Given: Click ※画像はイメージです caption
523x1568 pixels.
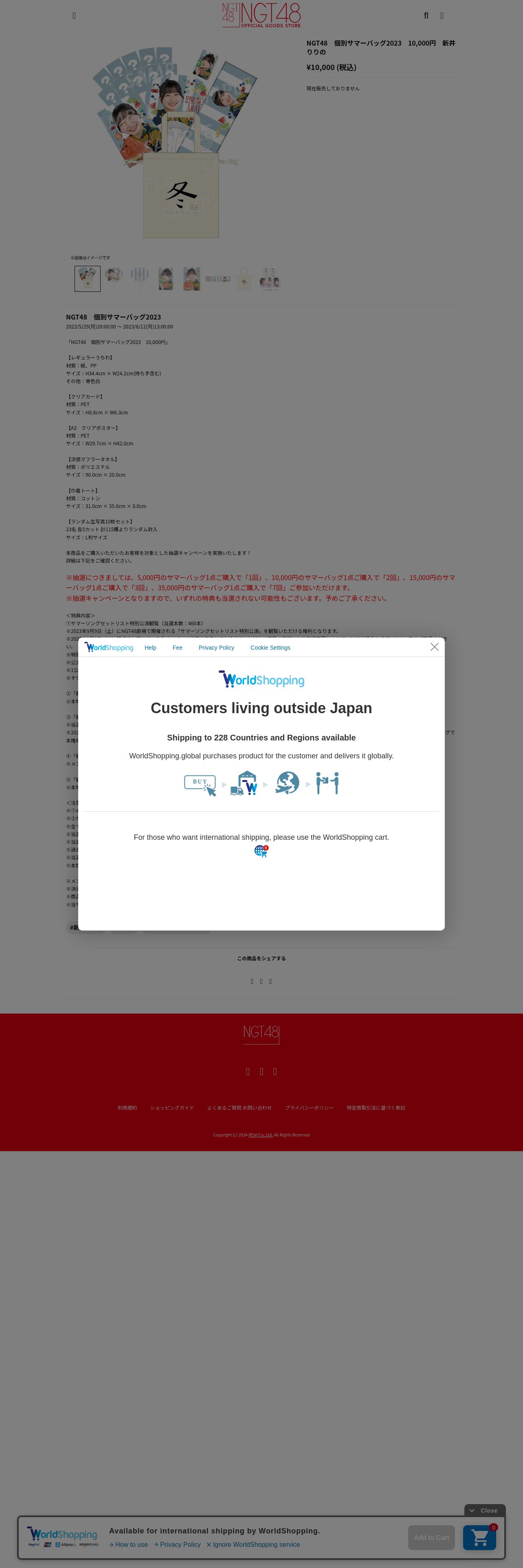Looking at the screenshot, I should click(90, 258).
